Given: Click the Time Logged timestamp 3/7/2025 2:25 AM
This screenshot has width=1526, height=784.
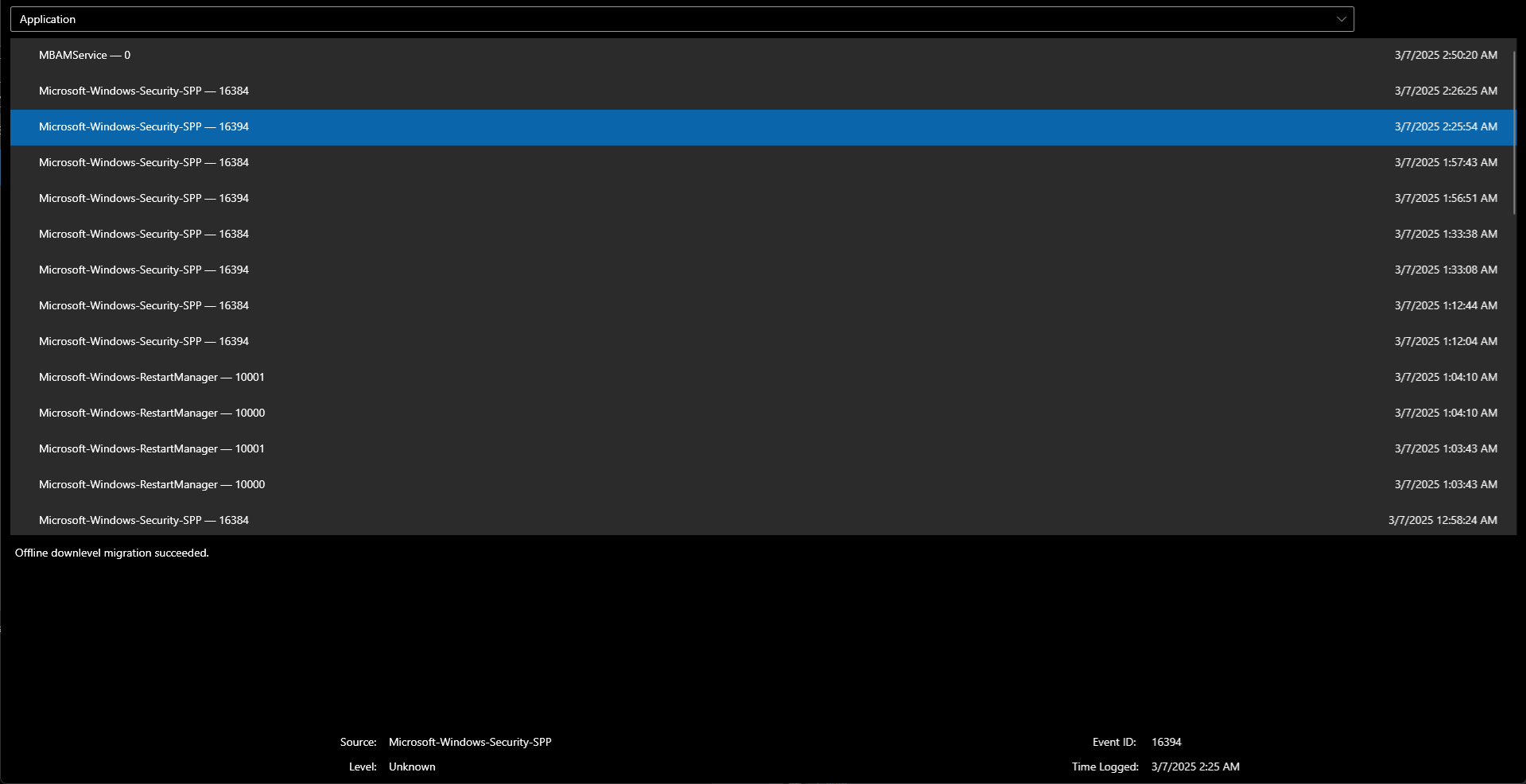Looking at the screenshot, I should 1194,767.
